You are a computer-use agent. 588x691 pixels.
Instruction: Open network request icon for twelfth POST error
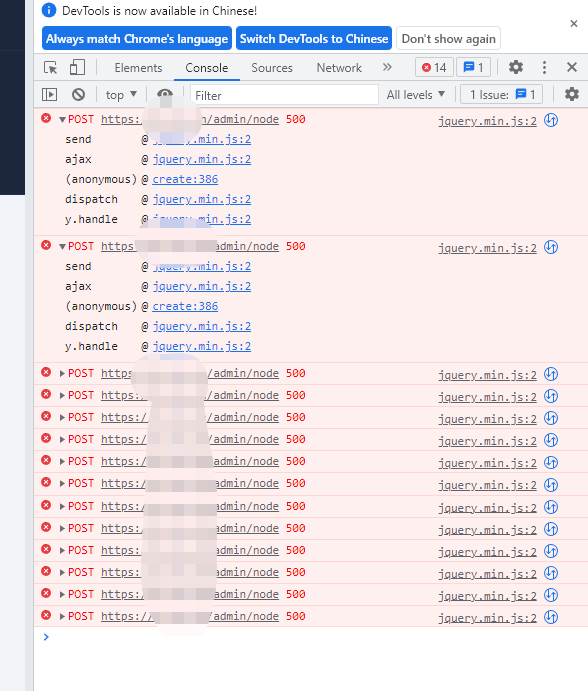551,573
